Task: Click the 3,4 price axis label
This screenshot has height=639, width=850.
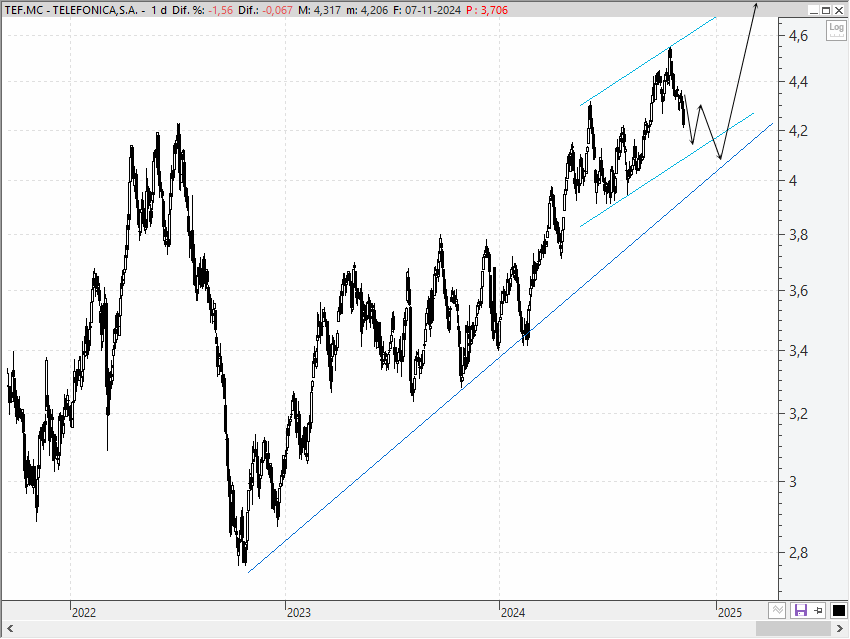Action: pyautogui.click(x=798, y=351)
